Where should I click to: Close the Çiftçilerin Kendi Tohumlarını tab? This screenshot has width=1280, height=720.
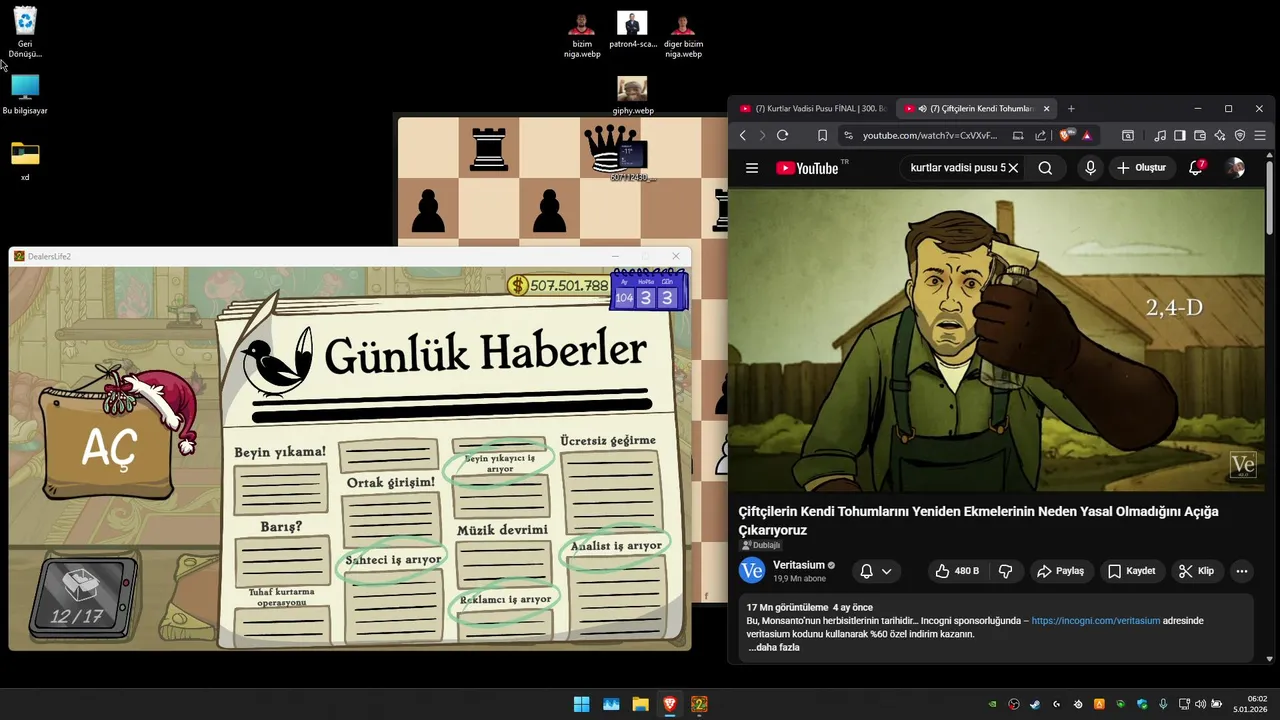[x=1047, y=108]
